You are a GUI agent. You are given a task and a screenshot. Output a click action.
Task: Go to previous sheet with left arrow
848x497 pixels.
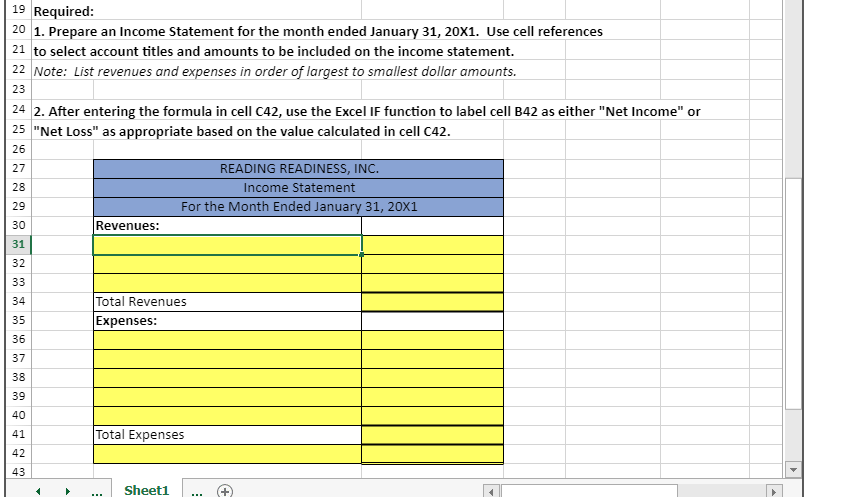click(38, 491)
